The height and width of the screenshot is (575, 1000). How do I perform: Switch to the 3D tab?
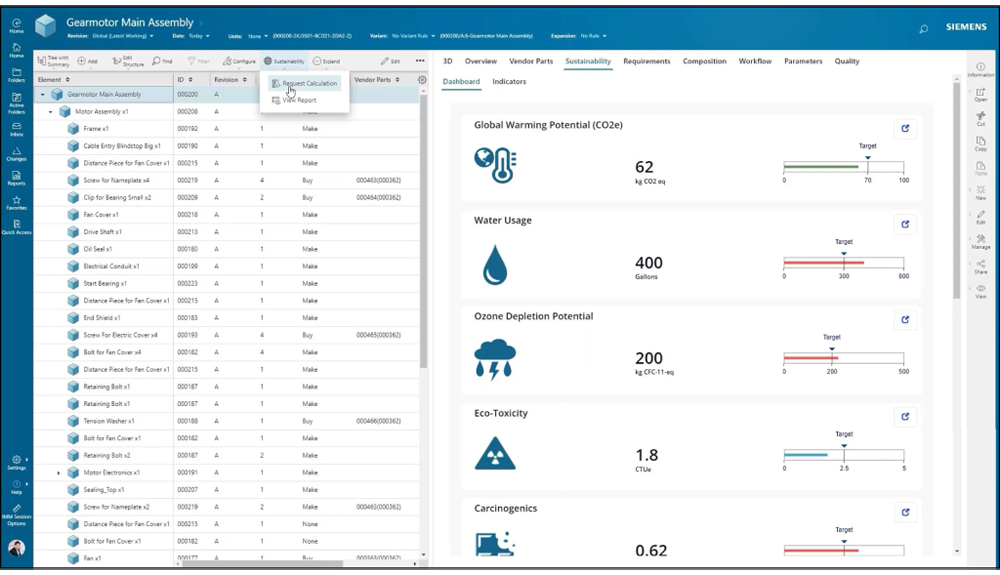pos(448,61)
